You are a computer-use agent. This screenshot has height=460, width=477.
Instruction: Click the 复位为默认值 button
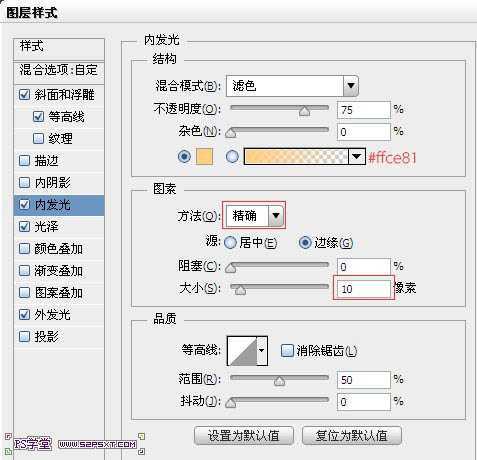click(352, 436)
